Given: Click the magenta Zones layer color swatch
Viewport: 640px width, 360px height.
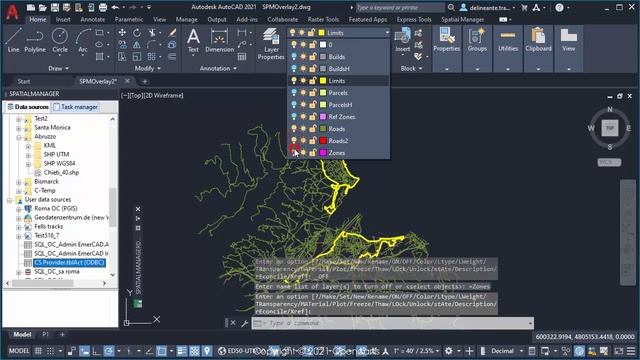Looking at the screenshot, I should click(323, 152).
